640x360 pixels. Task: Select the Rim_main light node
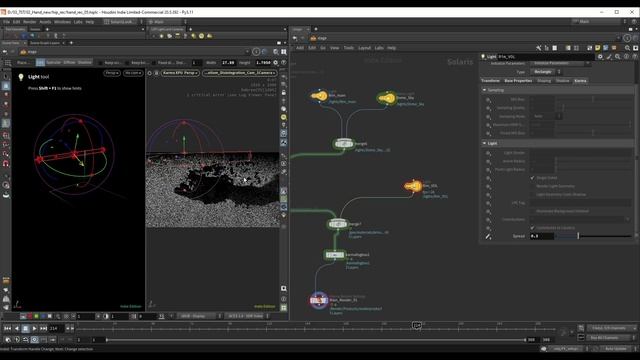pos(319,96)
